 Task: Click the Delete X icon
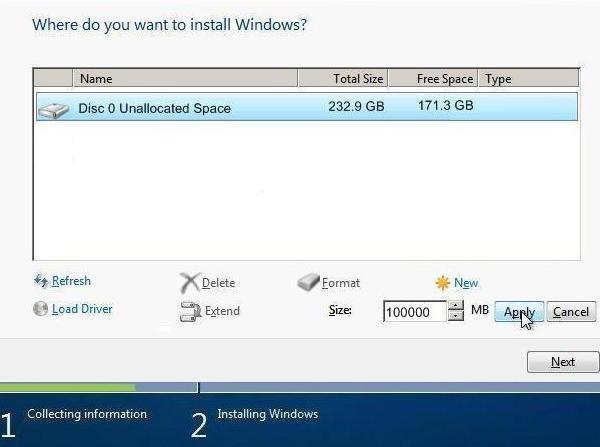pyautogui.click(x=190, y=283)
